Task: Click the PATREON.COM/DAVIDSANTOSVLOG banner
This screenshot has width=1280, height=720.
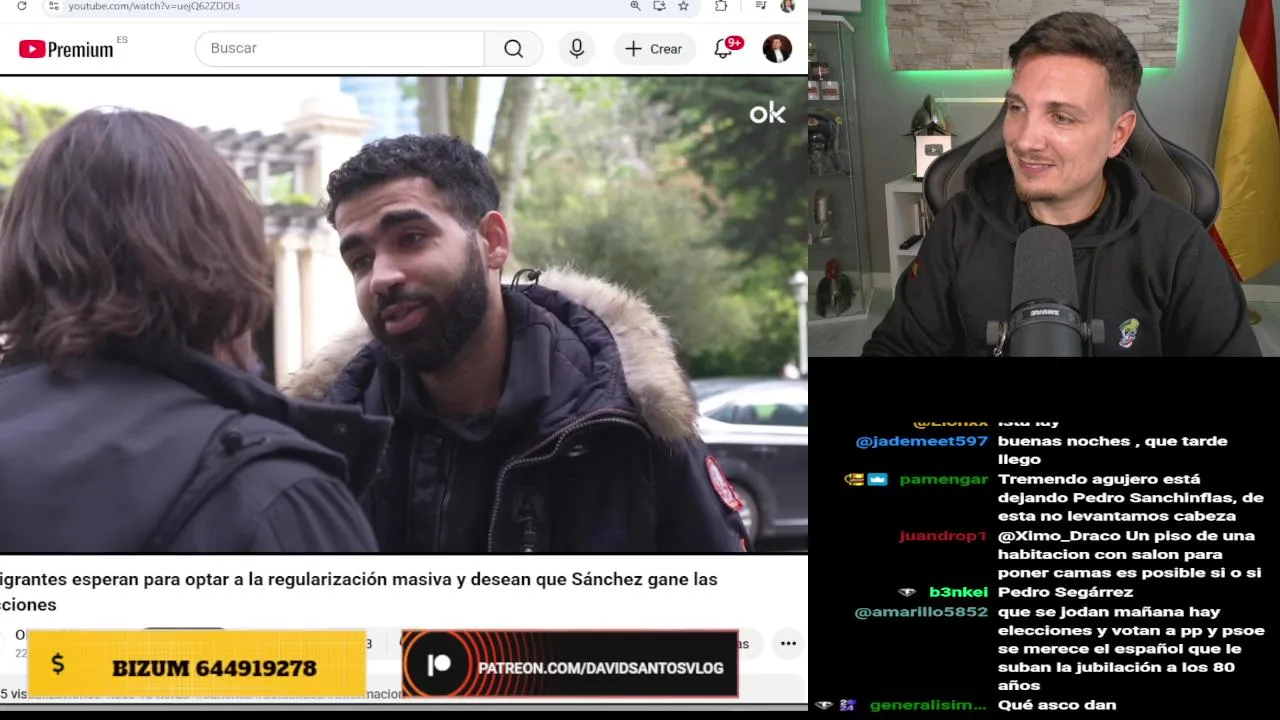Action: point(570,664)
